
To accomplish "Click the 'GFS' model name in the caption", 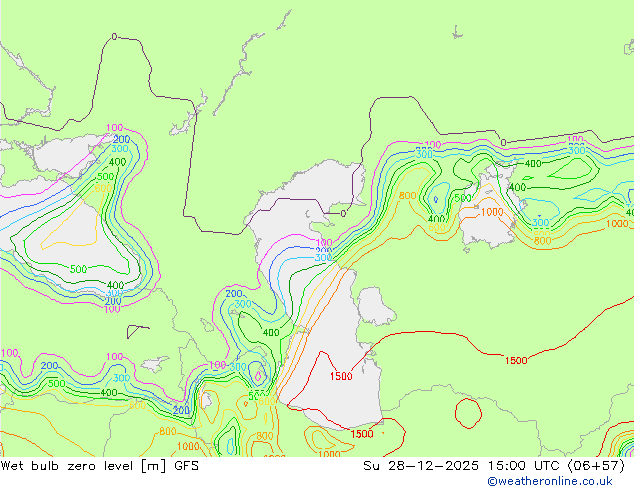I will point(186,466).
